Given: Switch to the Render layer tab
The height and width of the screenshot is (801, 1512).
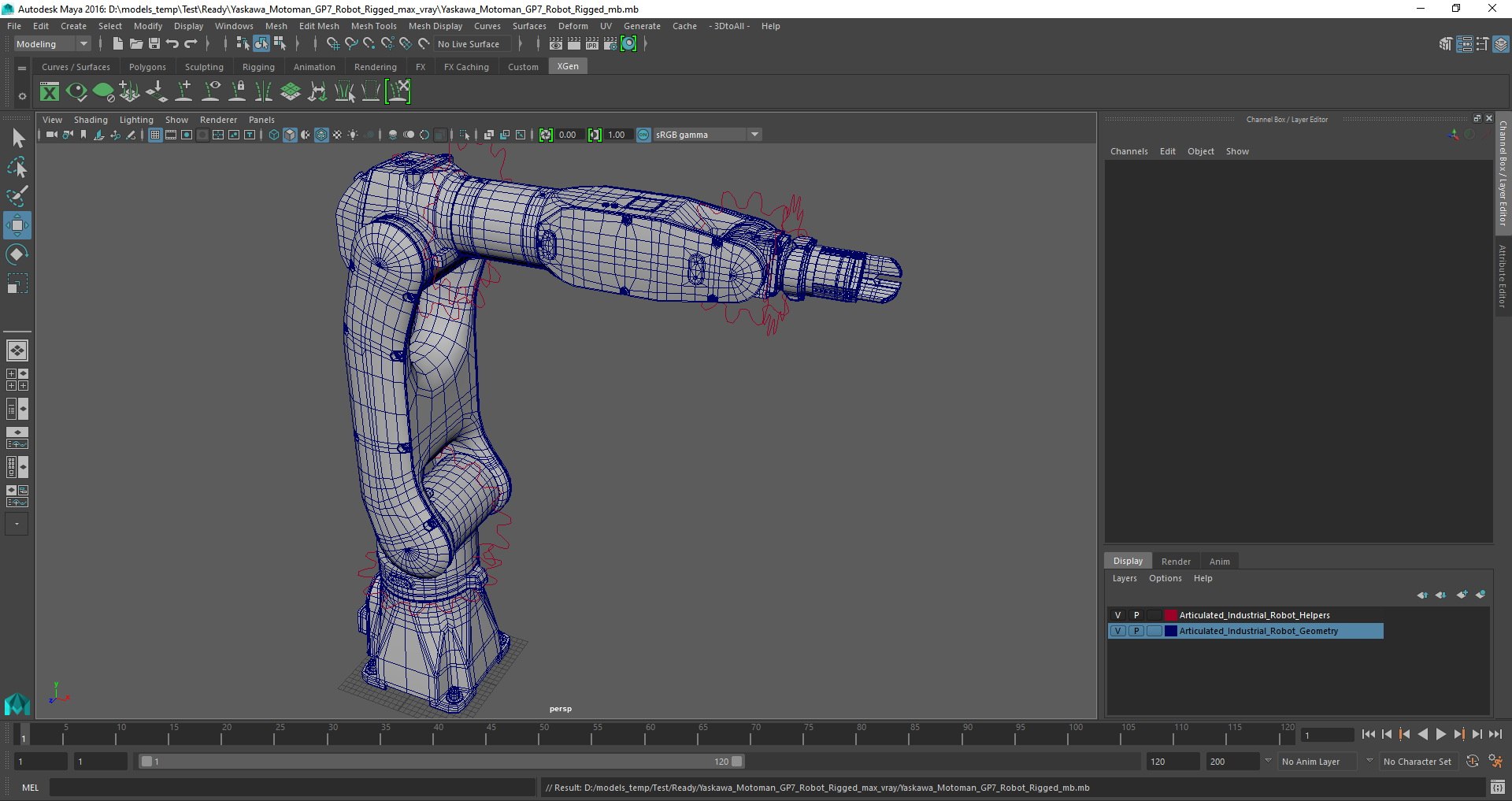Looking at the screenshot, I should pyautogui.click(x=1175, y=562).
